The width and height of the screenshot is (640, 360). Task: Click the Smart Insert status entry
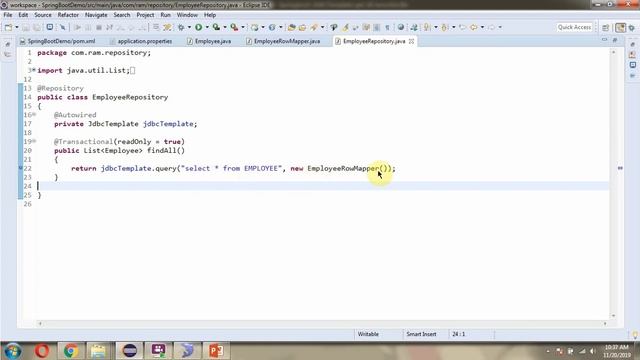click(x=421, y=334)
